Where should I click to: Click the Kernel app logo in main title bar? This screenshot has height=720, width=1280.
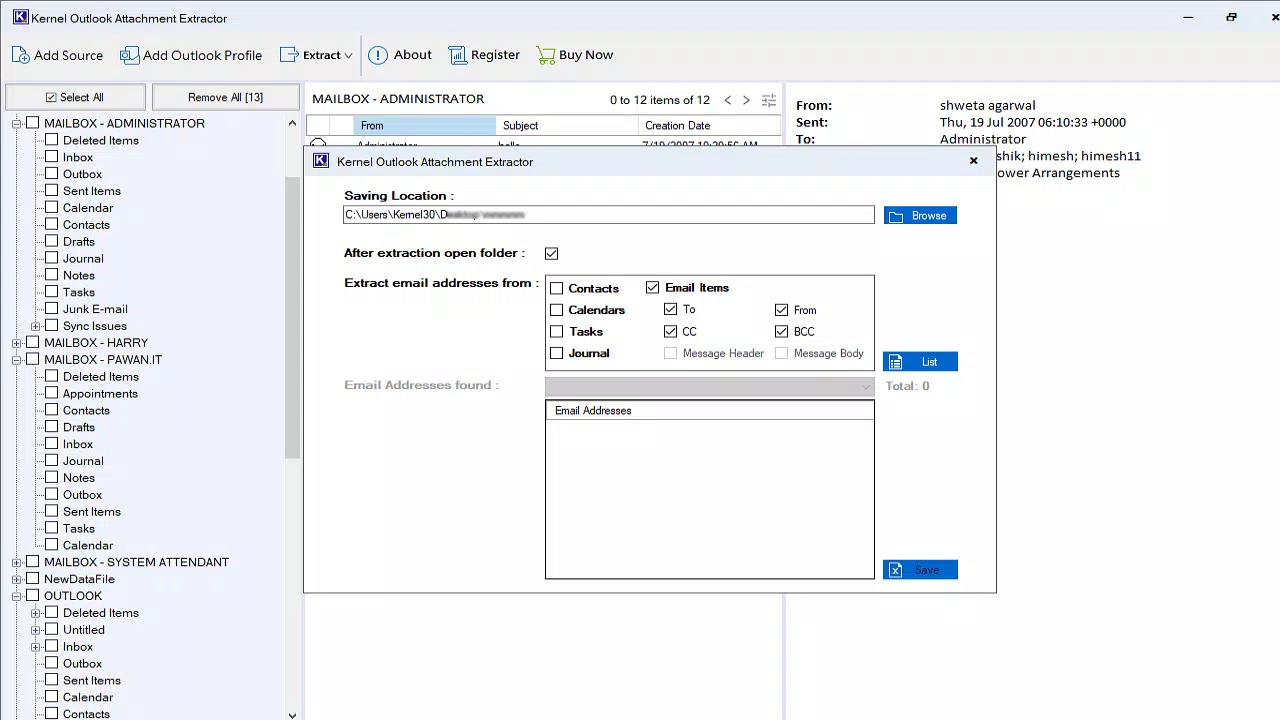19,17
